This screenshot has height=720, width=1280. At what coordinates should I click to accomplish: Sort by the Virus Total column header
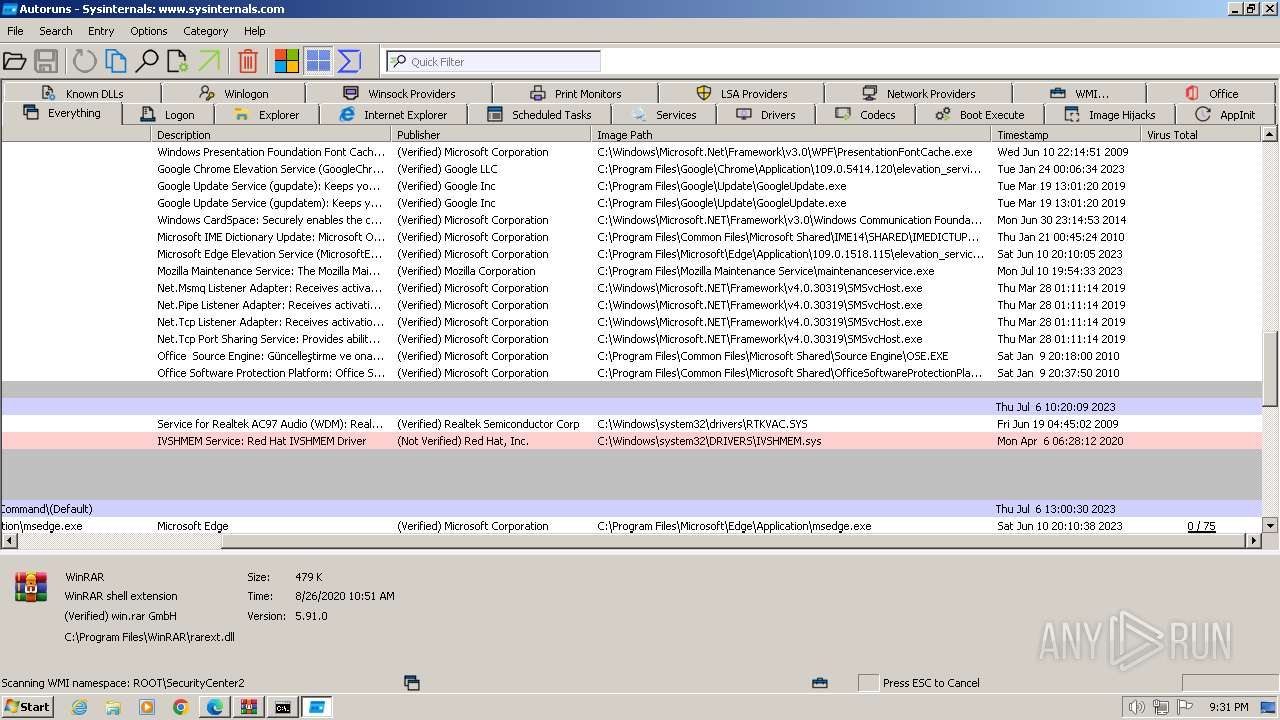pyautogui.click(x=1201, y=134)
